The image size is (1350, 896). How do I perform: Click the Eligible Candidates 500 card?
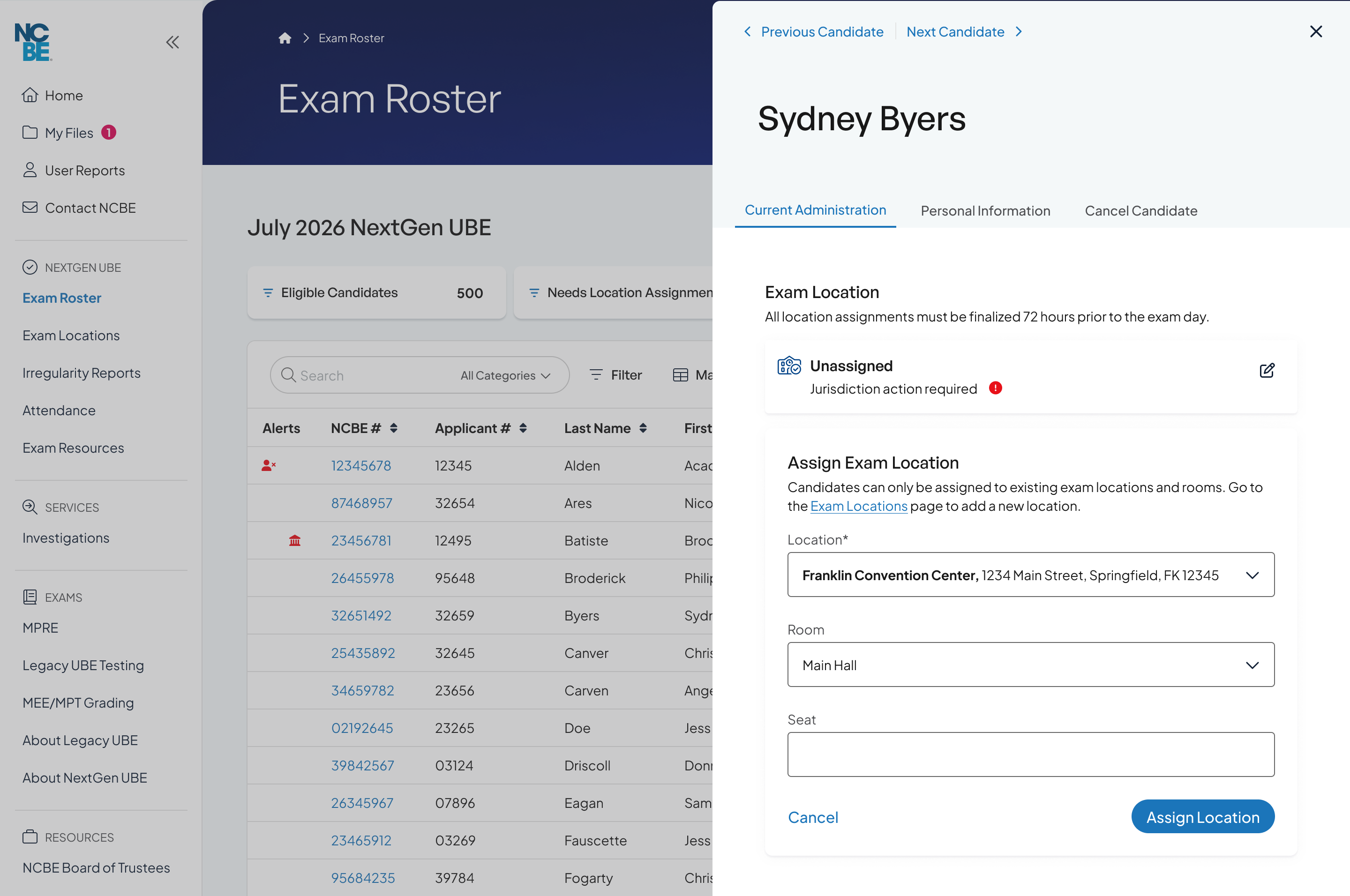point(376,293)
